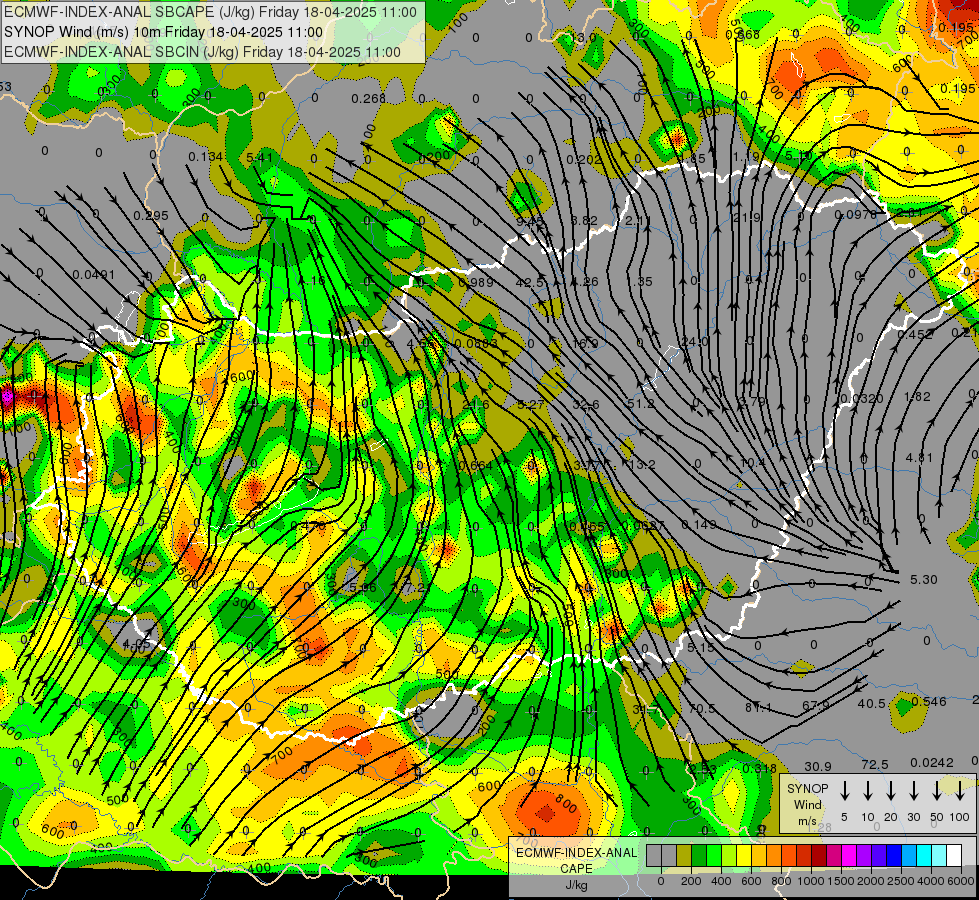Click the map value 5.41
This screenshot has width=979, height=900.
pyautogui.click(x=259, y=157)
